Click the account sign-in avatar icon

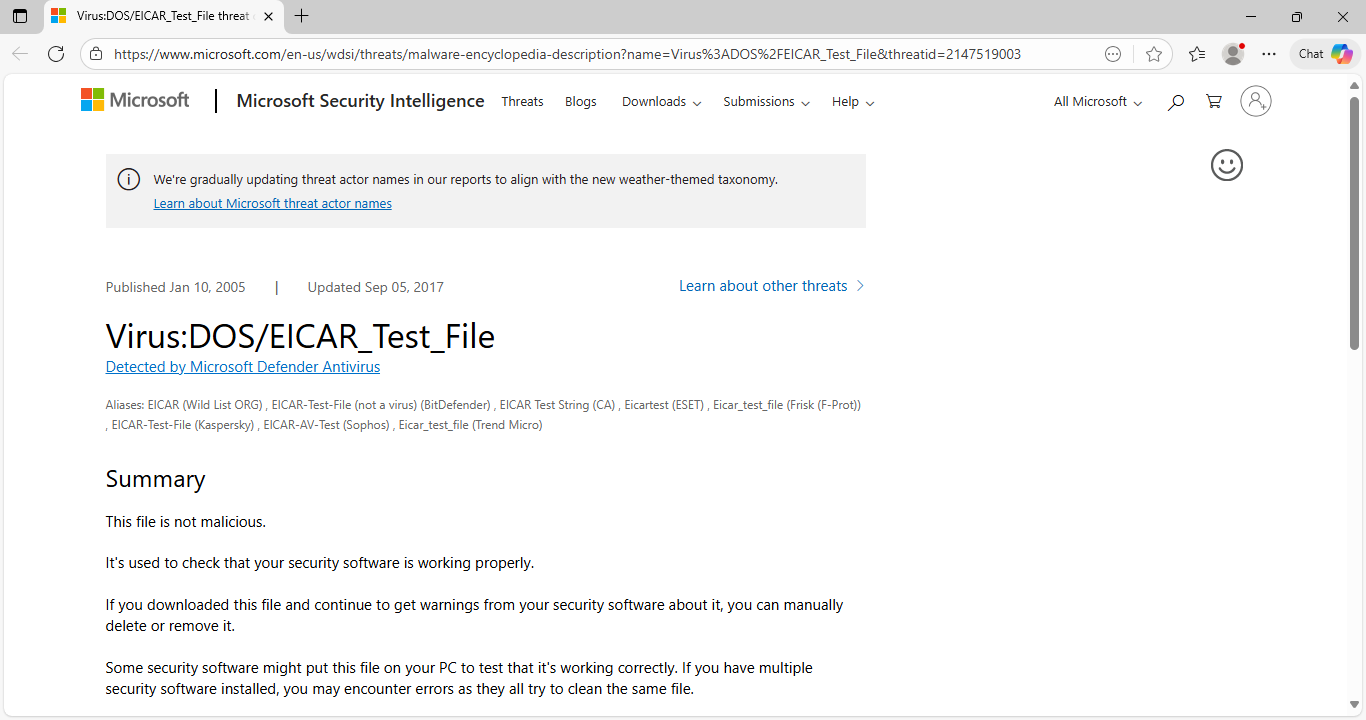(1255, 101)
